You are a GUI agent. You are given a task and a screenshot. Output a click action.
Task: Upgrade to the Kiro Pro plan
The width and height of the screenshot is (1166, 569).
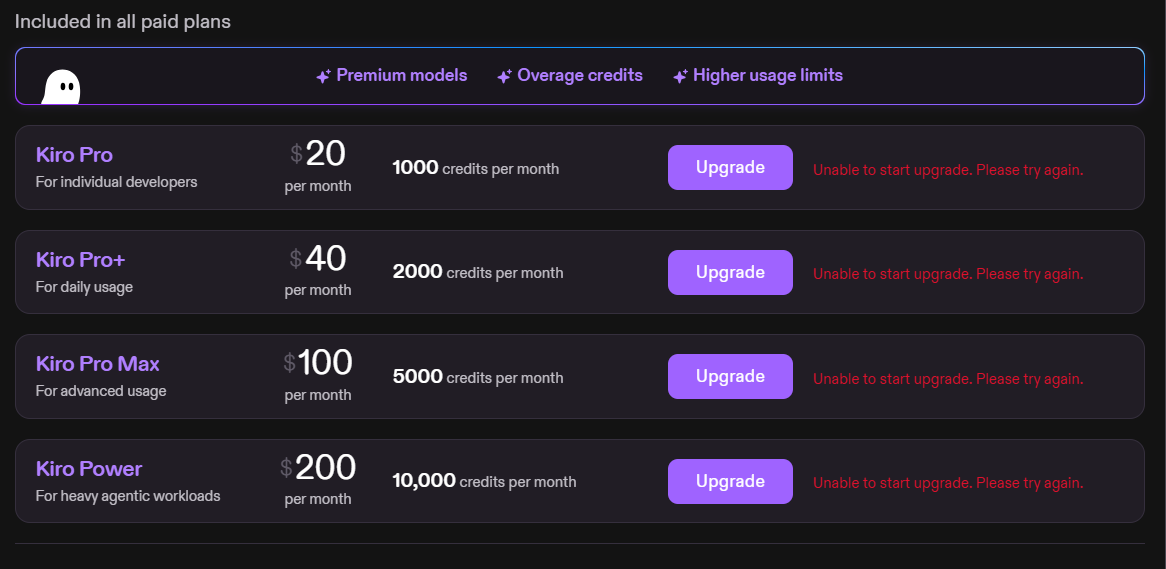[x=730, y=167]
